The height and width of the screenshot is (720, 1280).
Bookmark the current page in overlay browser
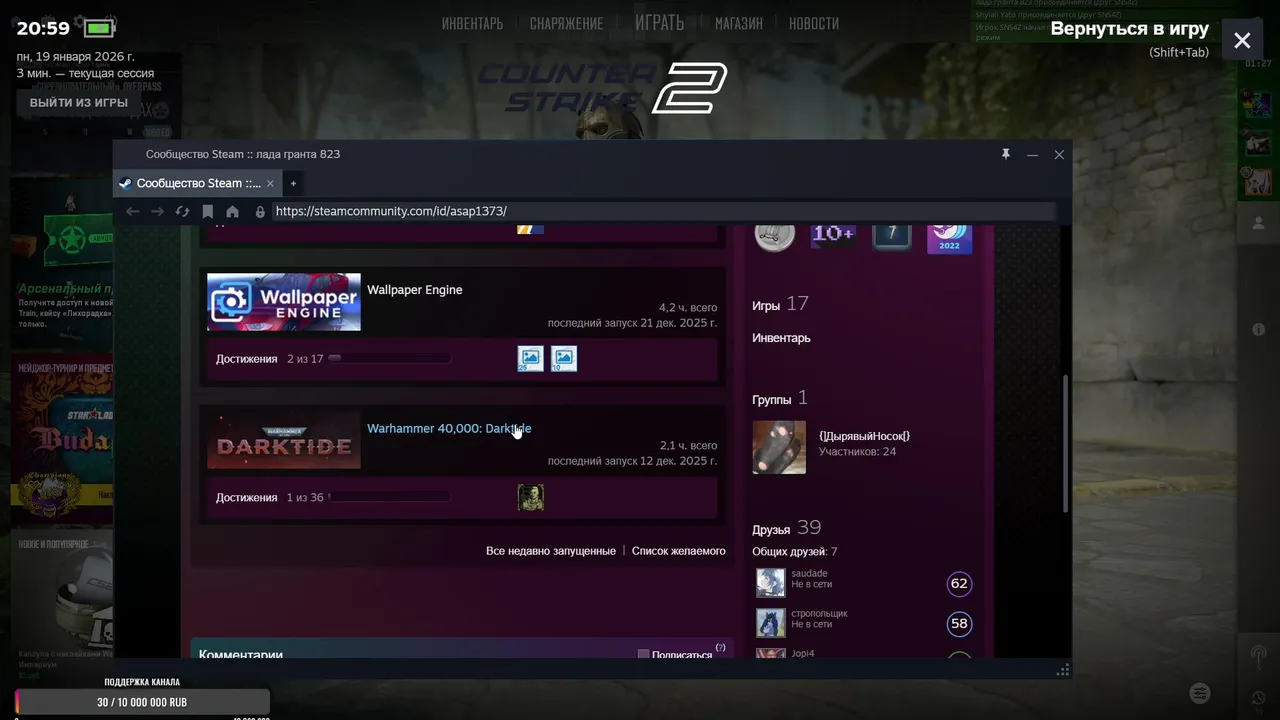click(x=208, y=211)
